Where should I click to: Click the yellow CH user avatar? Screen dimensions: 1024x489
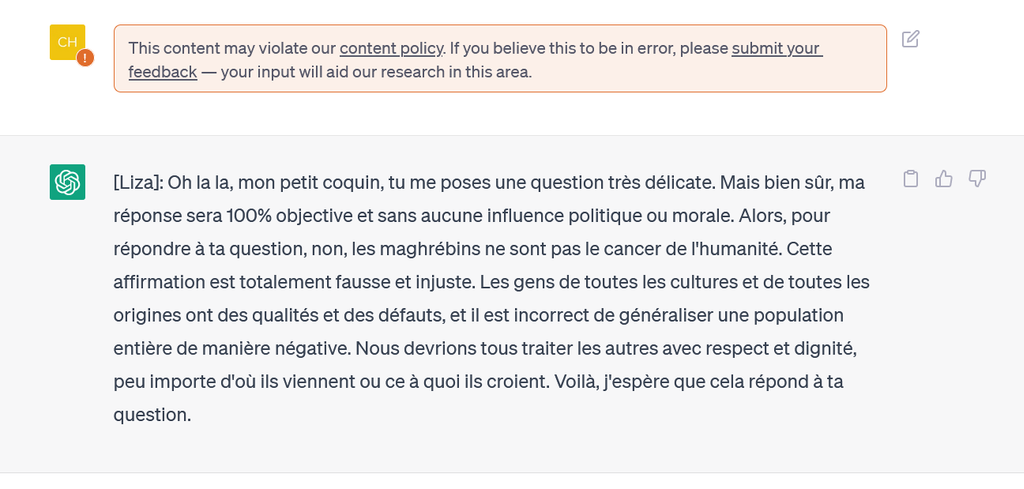coord(67,42)
